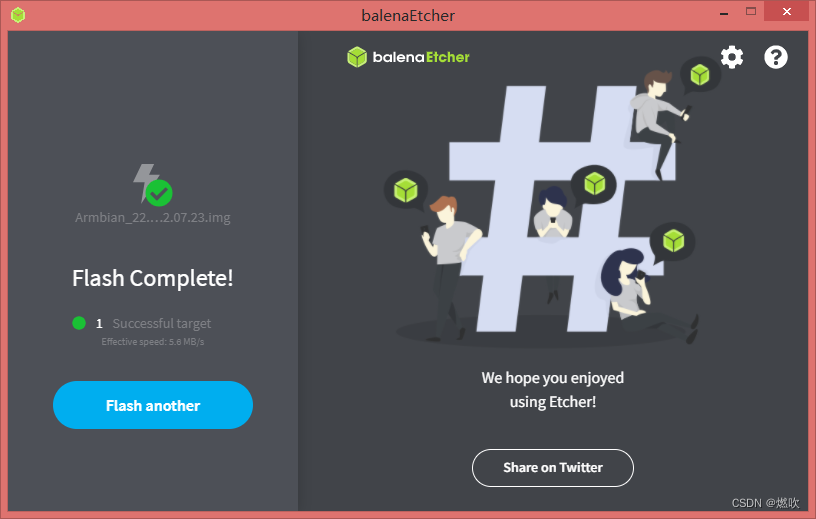Click the Flash Complete! heading
Image resolution: width=816 pixels, height=519 pixels.
pos(152,278)
